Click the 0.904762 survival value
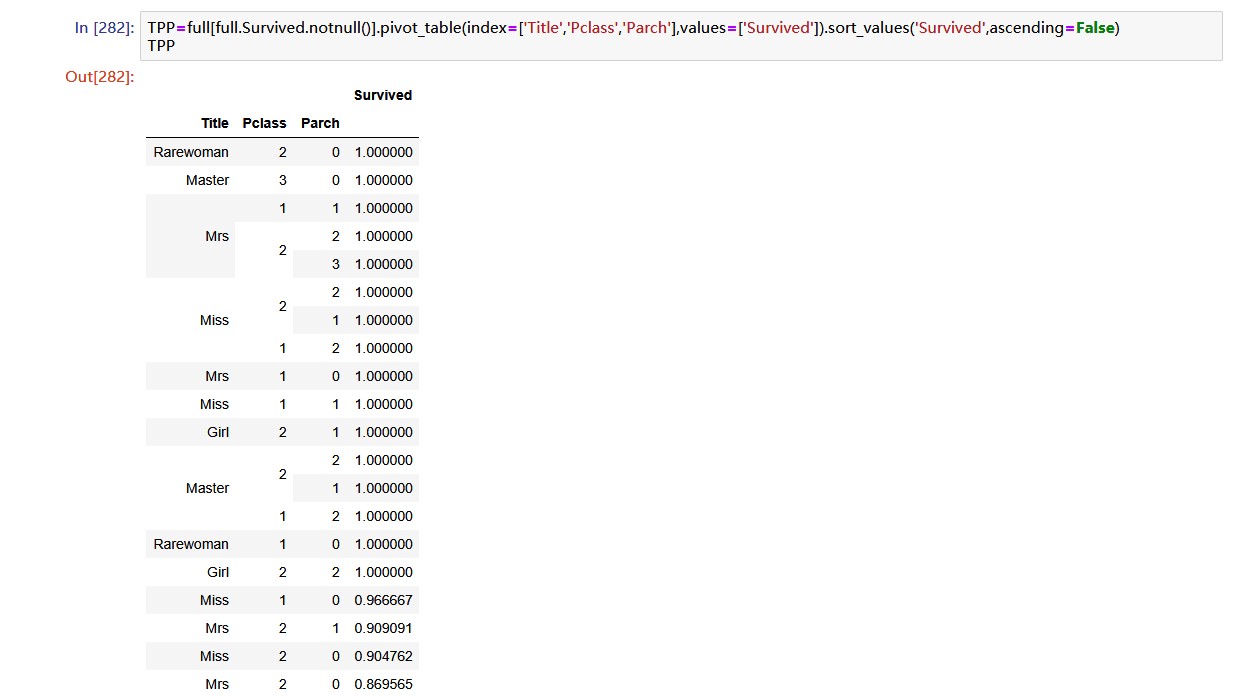Screen dimensions: 1244x698 (x=383, y=656)
